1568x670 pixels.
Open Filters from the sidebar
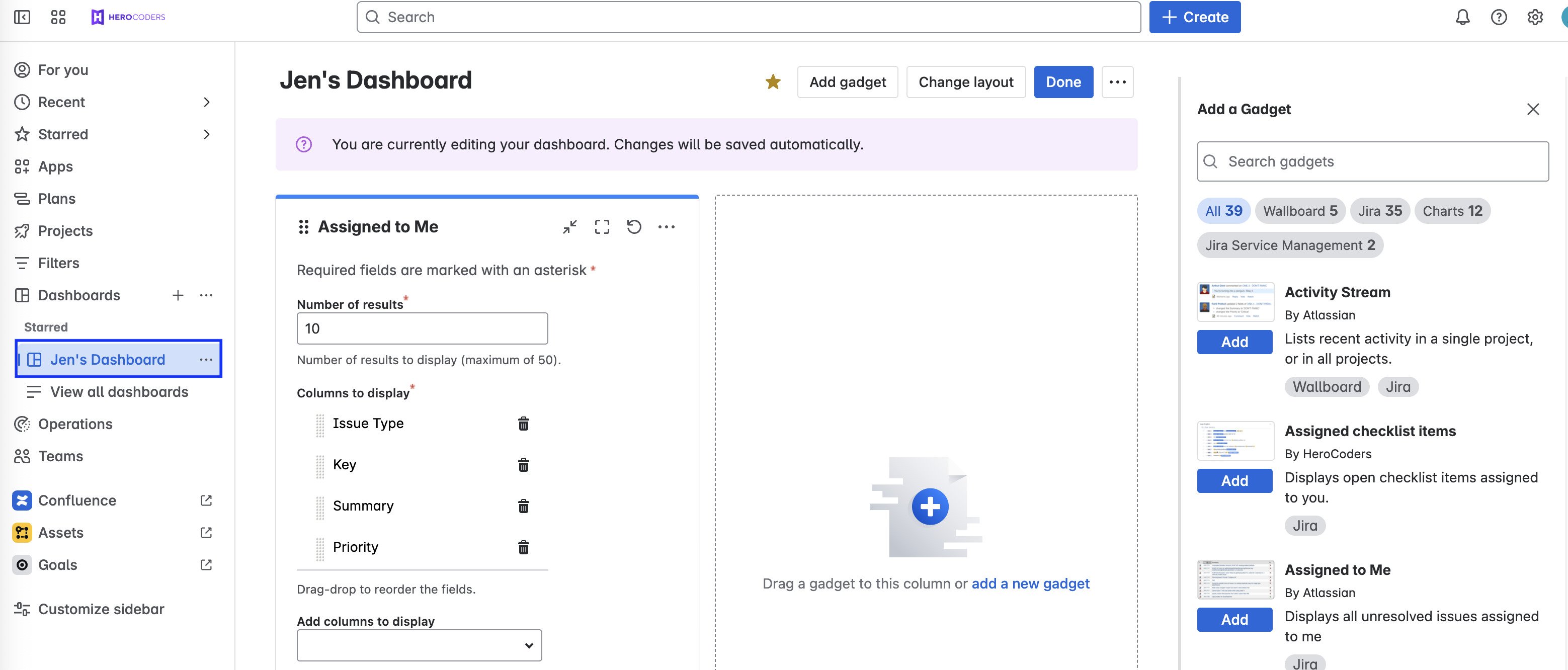coord(58,263)
